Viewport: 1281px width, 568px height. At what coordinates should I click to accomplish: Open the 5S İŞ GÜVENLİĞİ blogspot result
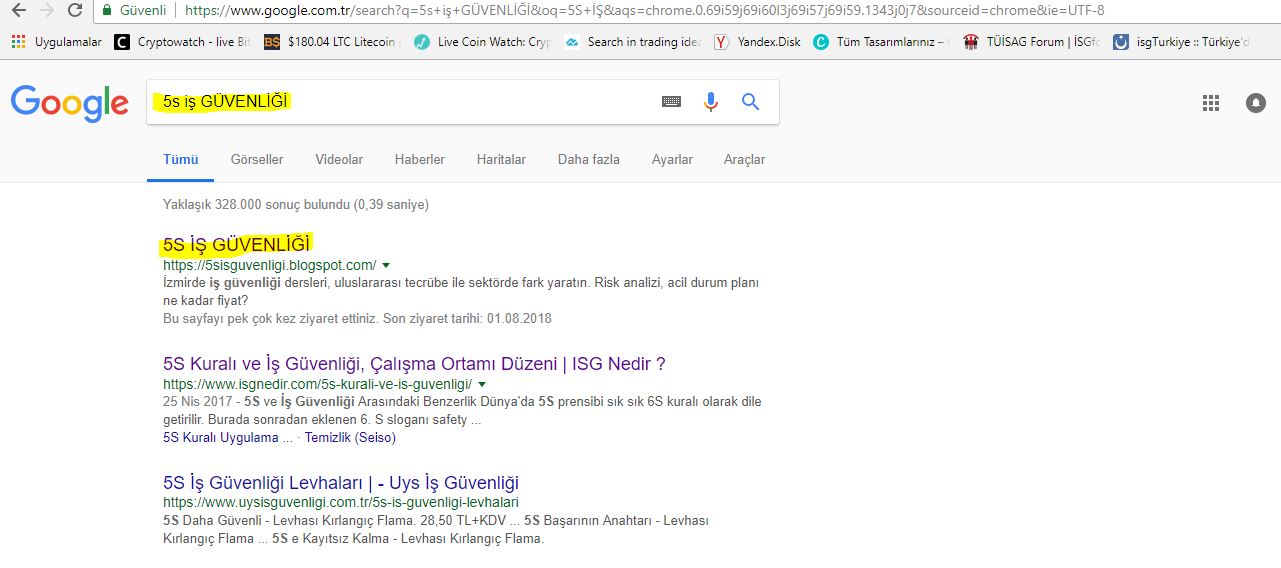coord(237,244)
